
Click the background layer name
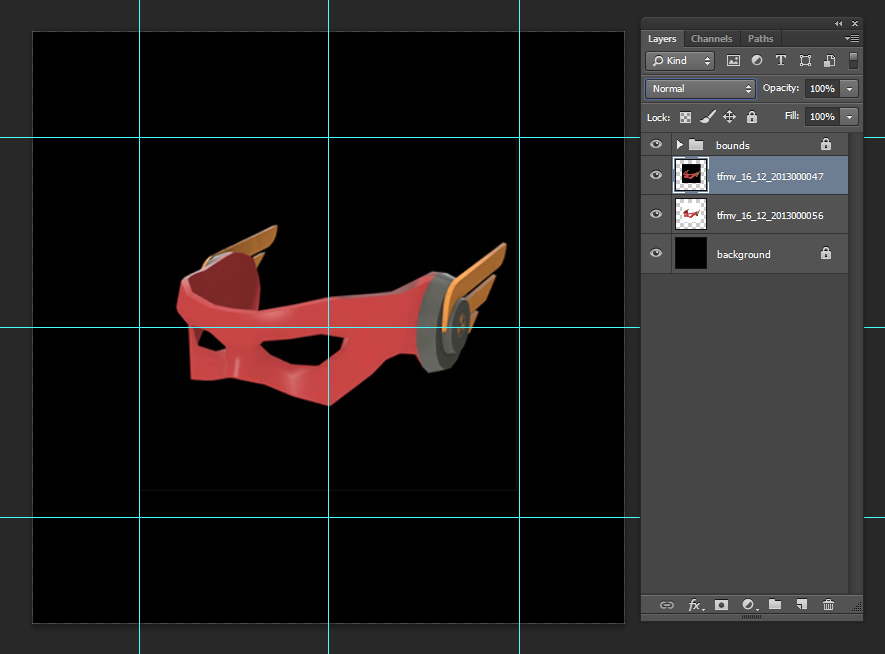coord(743,254)
